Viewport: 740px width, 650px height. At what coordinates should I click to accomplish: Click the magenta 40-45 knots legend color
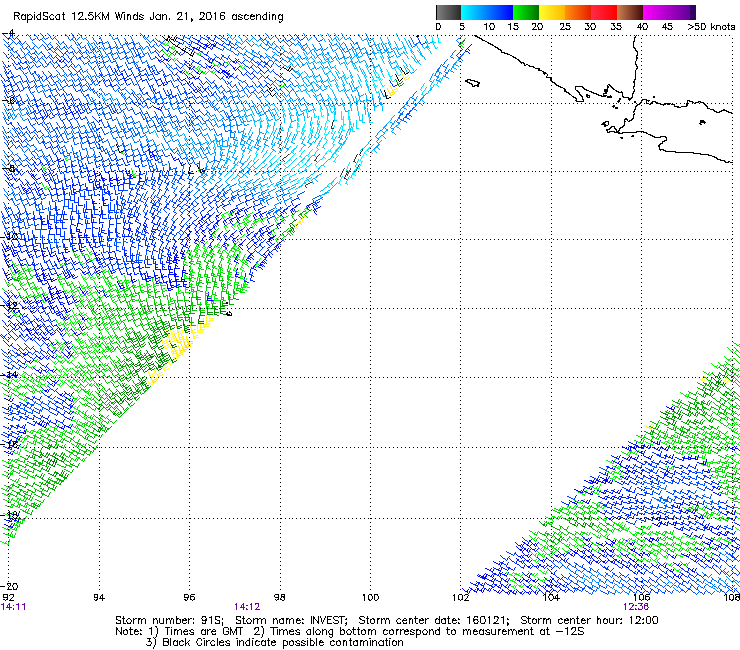tap(656, 12)
